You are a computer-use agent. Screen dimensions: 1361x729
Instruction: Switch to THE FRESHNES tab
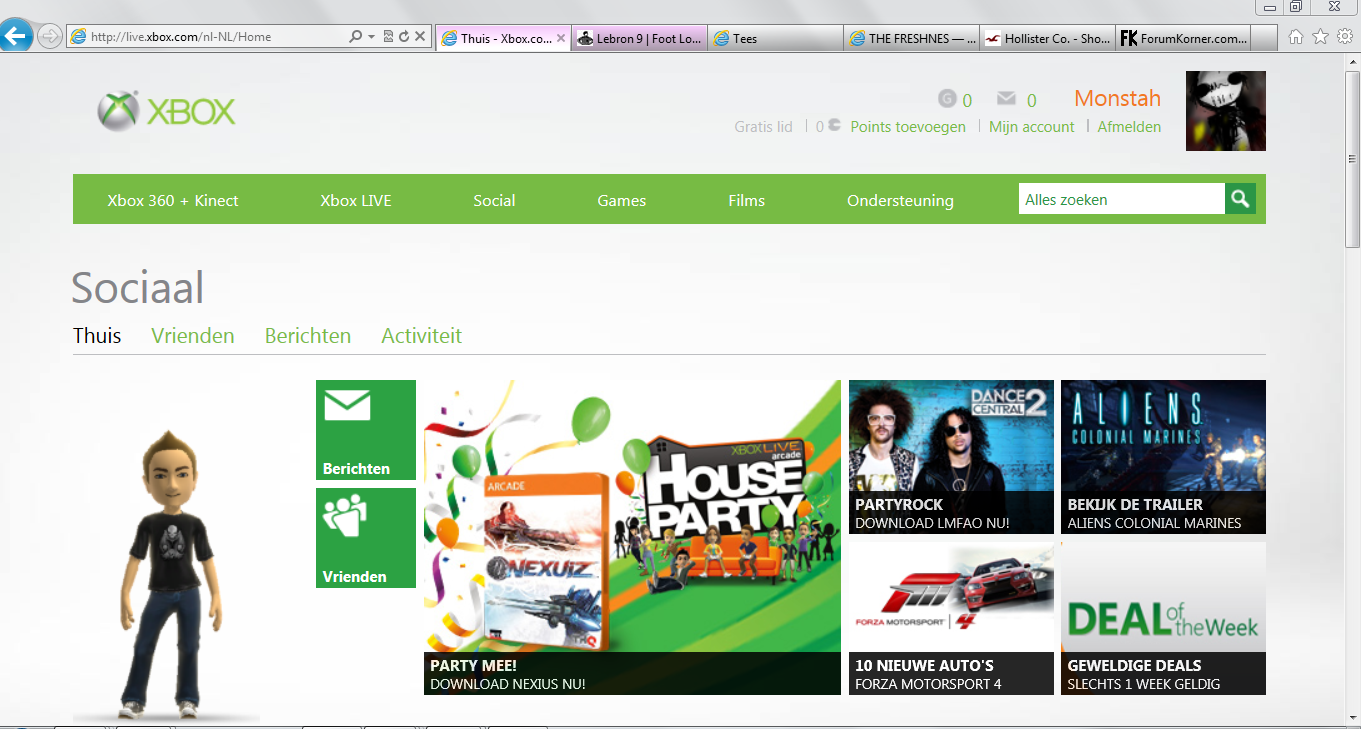[x=912, y=38]
